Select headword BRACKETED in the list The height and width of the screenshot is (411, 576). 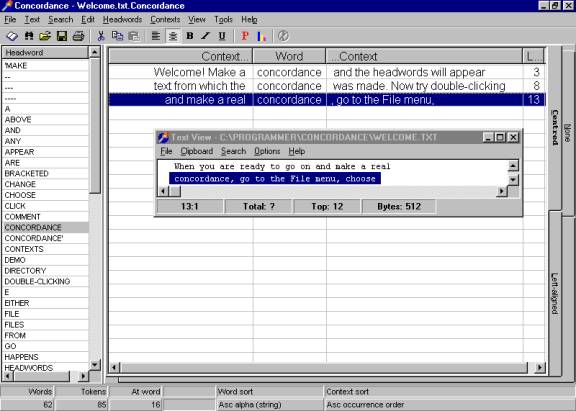tap(46, 173)
